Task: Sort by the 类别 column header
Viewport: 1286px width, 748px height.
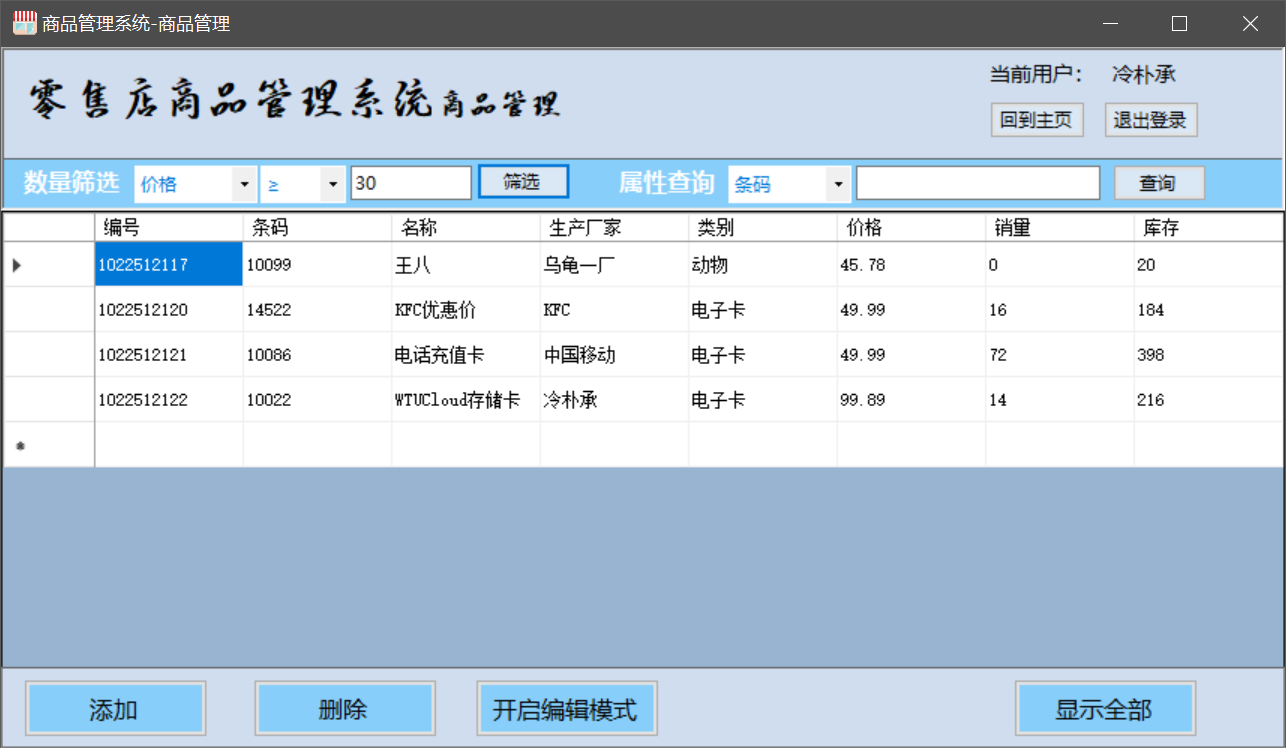Action: [763, 228]
